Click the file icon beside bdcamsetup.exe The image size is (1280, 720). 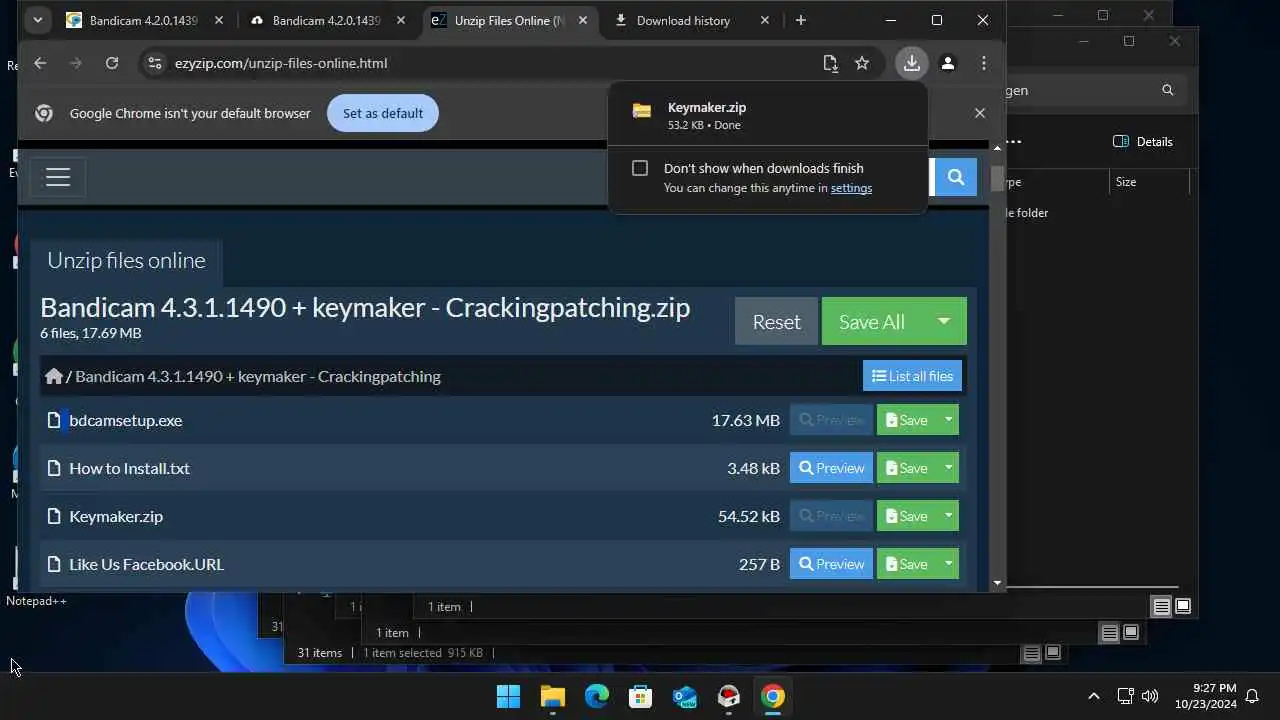(x=54, y=420)
